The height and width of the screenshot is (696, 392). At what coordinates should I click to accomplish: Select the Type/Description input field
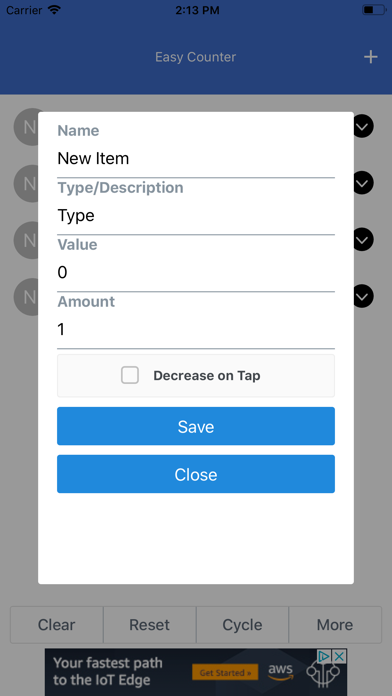(x=196, y=216)
